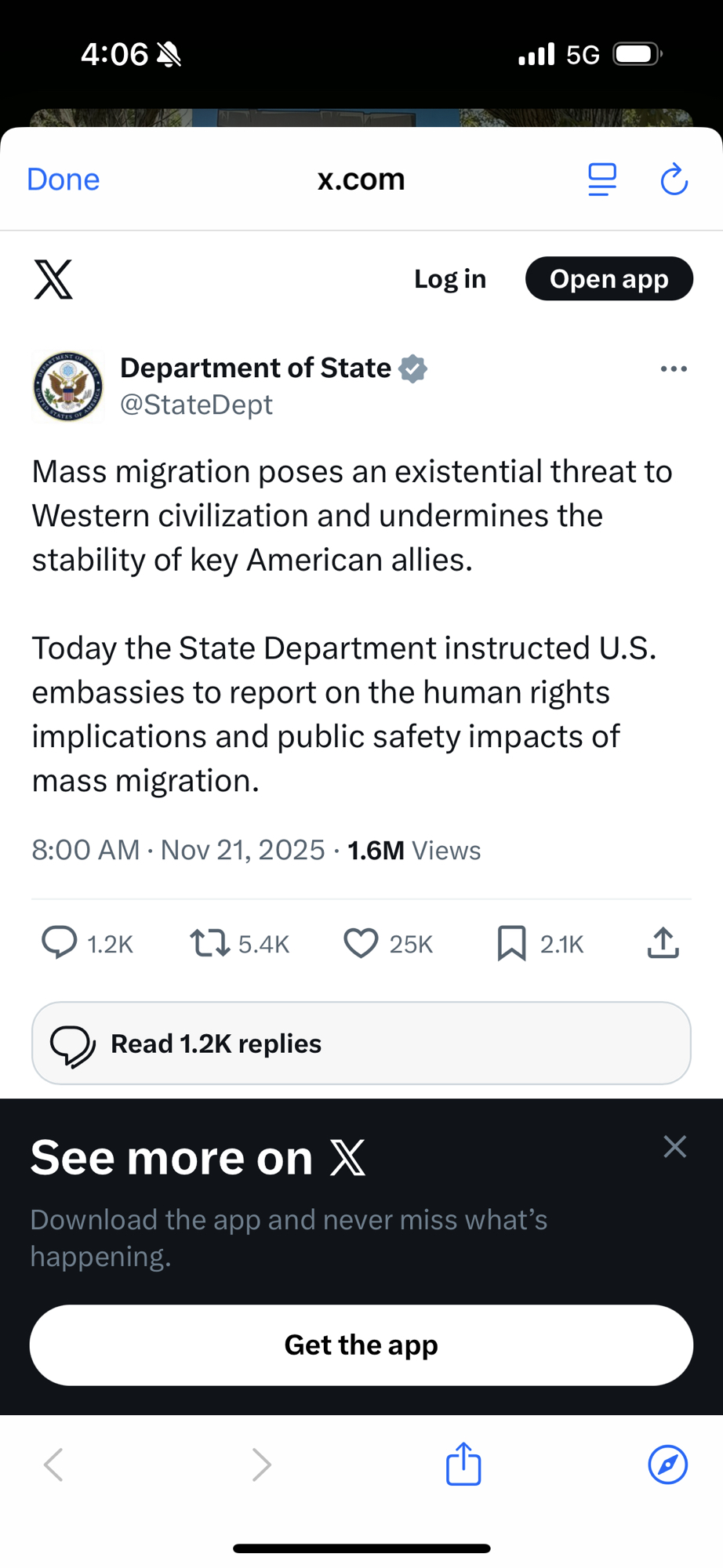Tap the X logo home icon
Screen dimensions: 723x1568
pos(53,279)
